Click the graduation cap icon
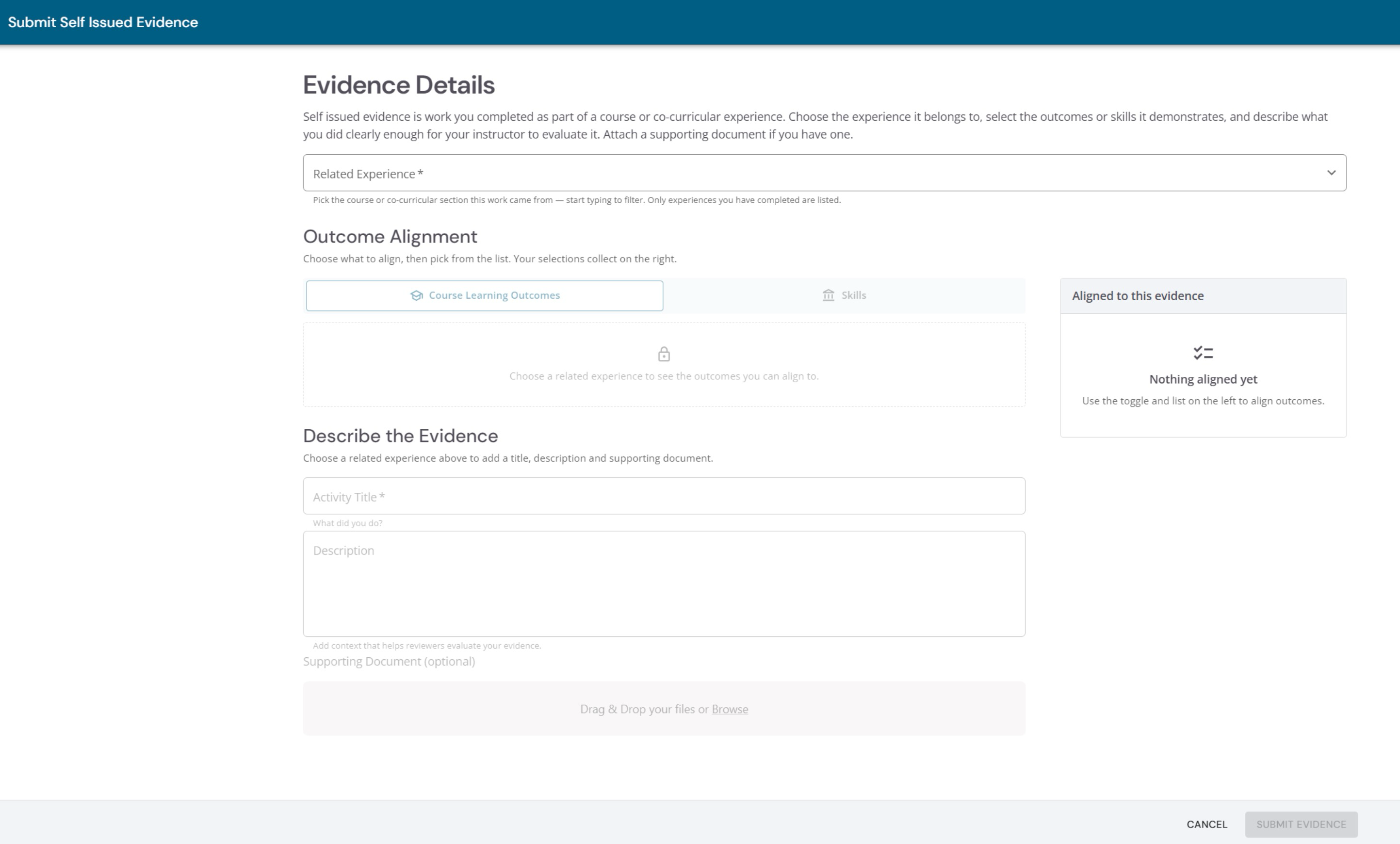This screenshot has height=844, width=1400. coord(417,295)
